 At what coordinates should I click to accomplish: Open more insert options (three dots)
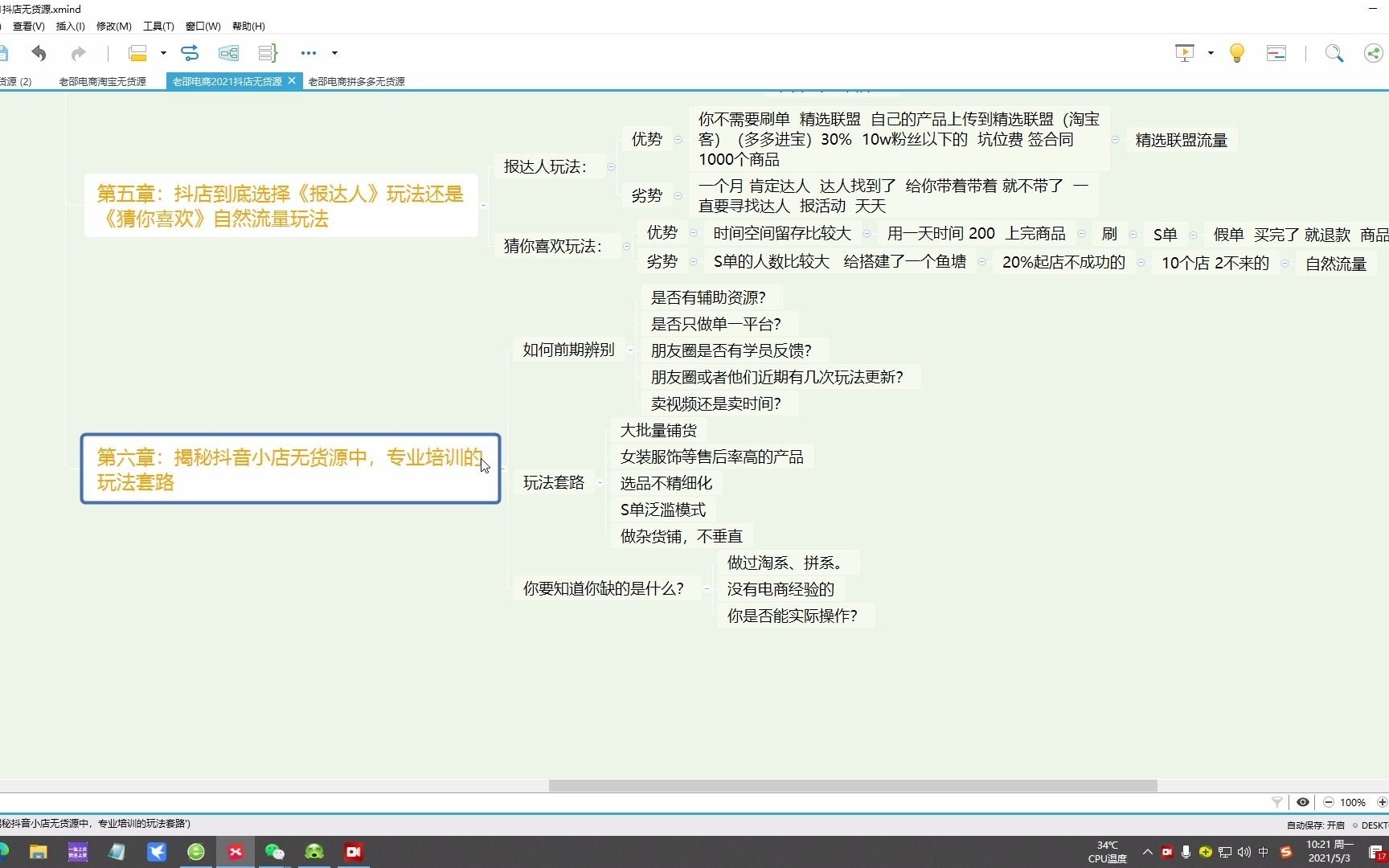coord(309,53)
